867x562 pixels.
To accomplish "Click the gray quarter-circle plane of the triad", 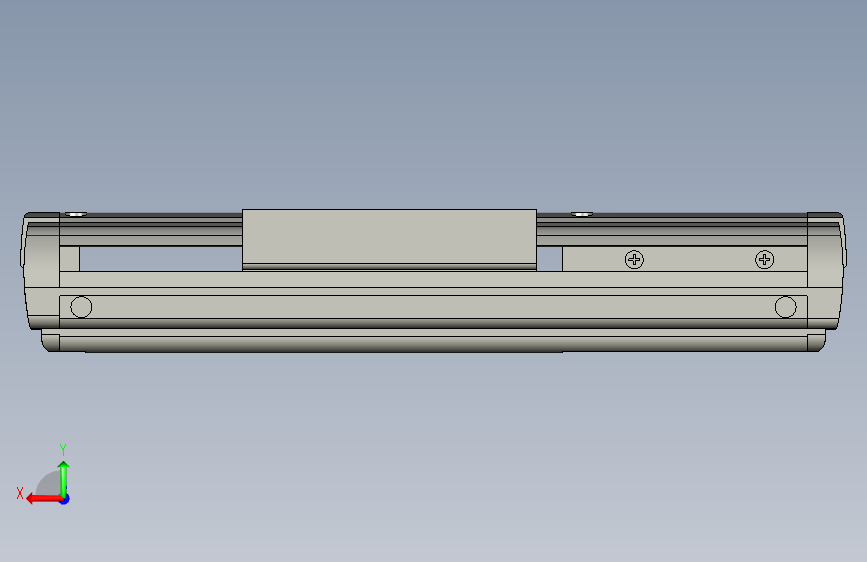I will click(48, 483).
